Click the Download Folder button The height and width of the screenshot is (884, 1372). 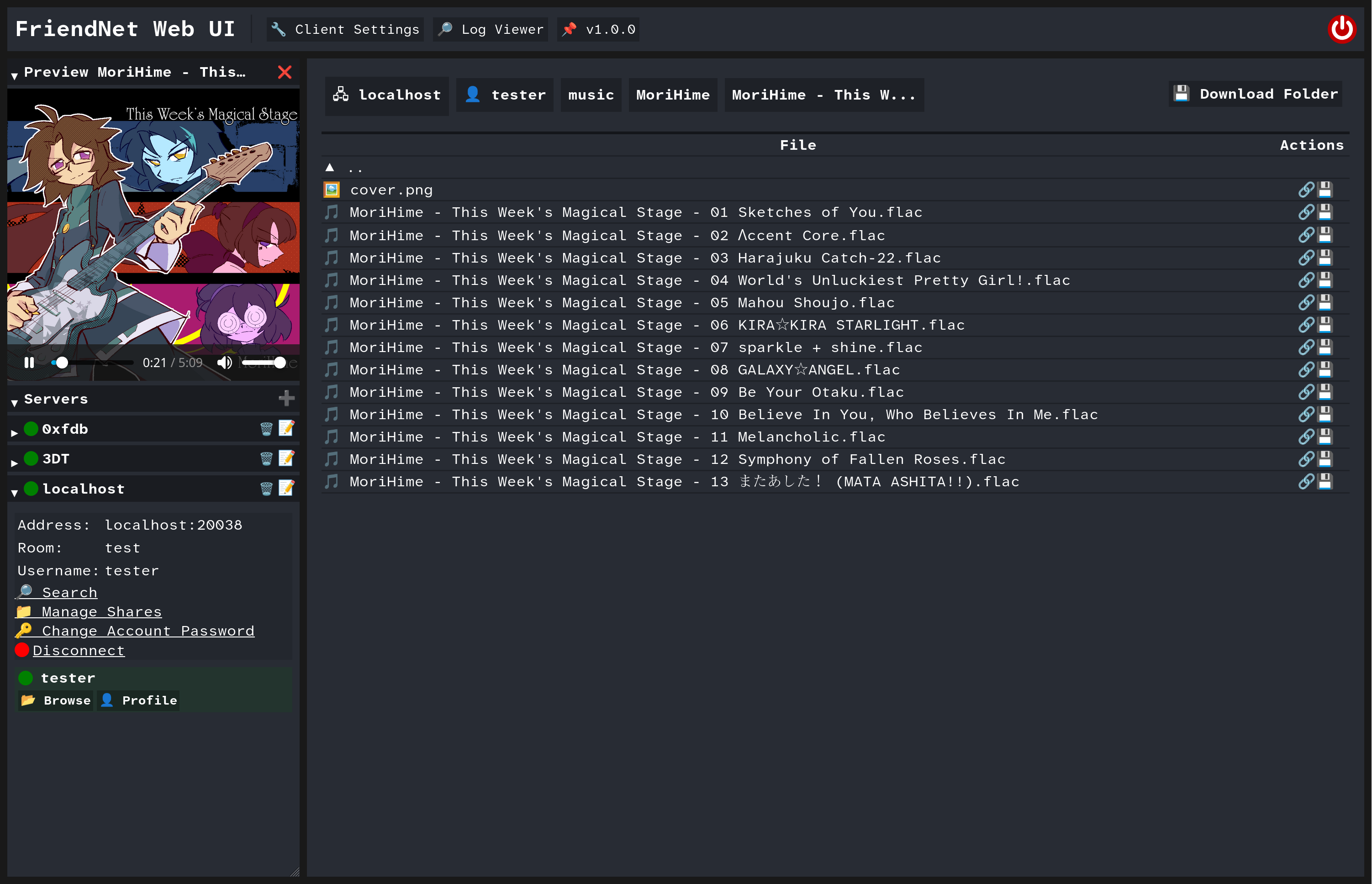pos(1254,94)
